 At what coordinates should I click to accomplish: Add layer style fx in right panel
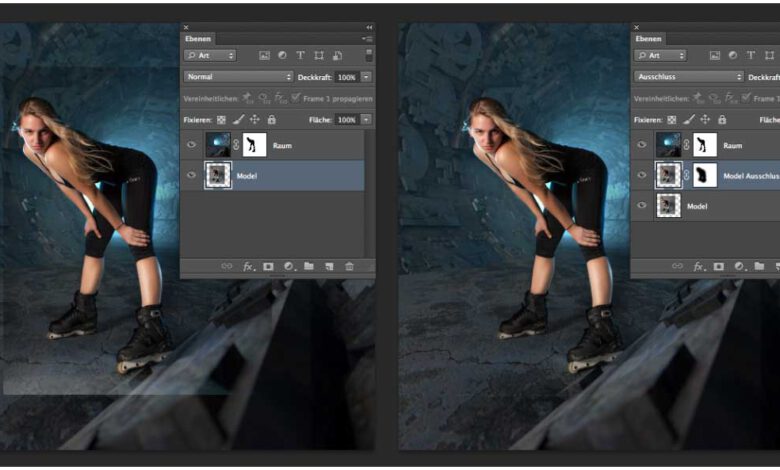tap(699, 267)
